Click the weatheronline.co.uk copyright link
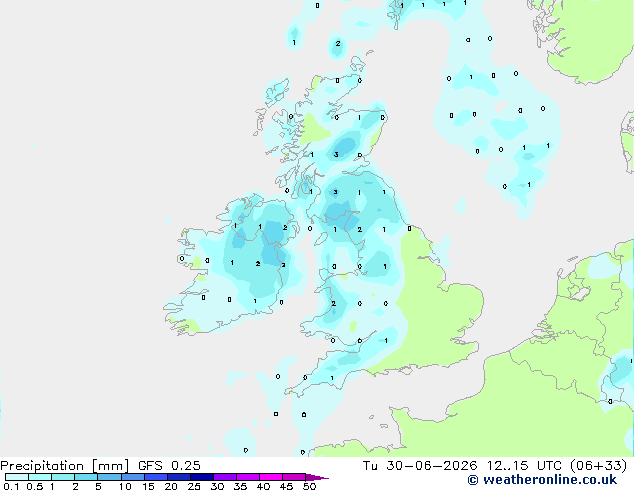This screenshot has height=490, width=634. (x=542, y=480)
